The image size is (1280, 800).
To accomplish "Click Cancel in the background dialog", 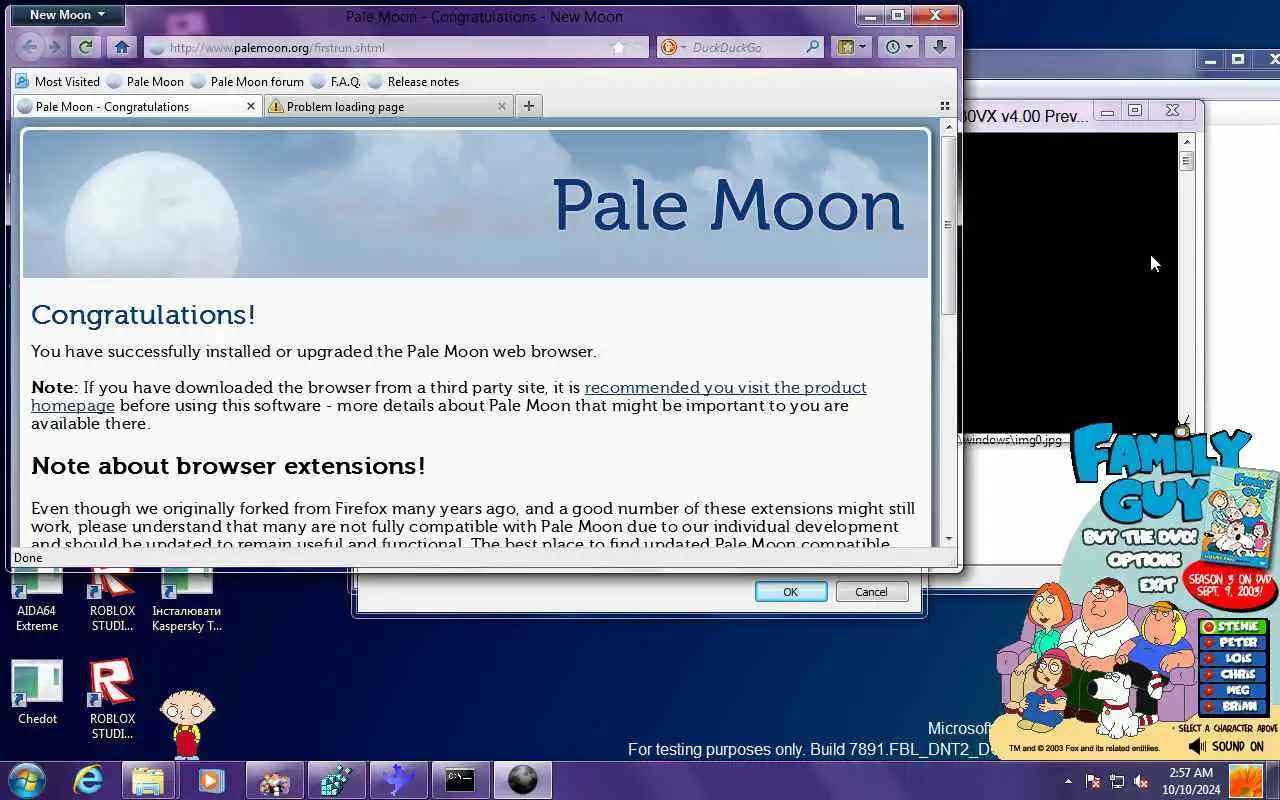I will pyautogui.click(x=871, y=592).
